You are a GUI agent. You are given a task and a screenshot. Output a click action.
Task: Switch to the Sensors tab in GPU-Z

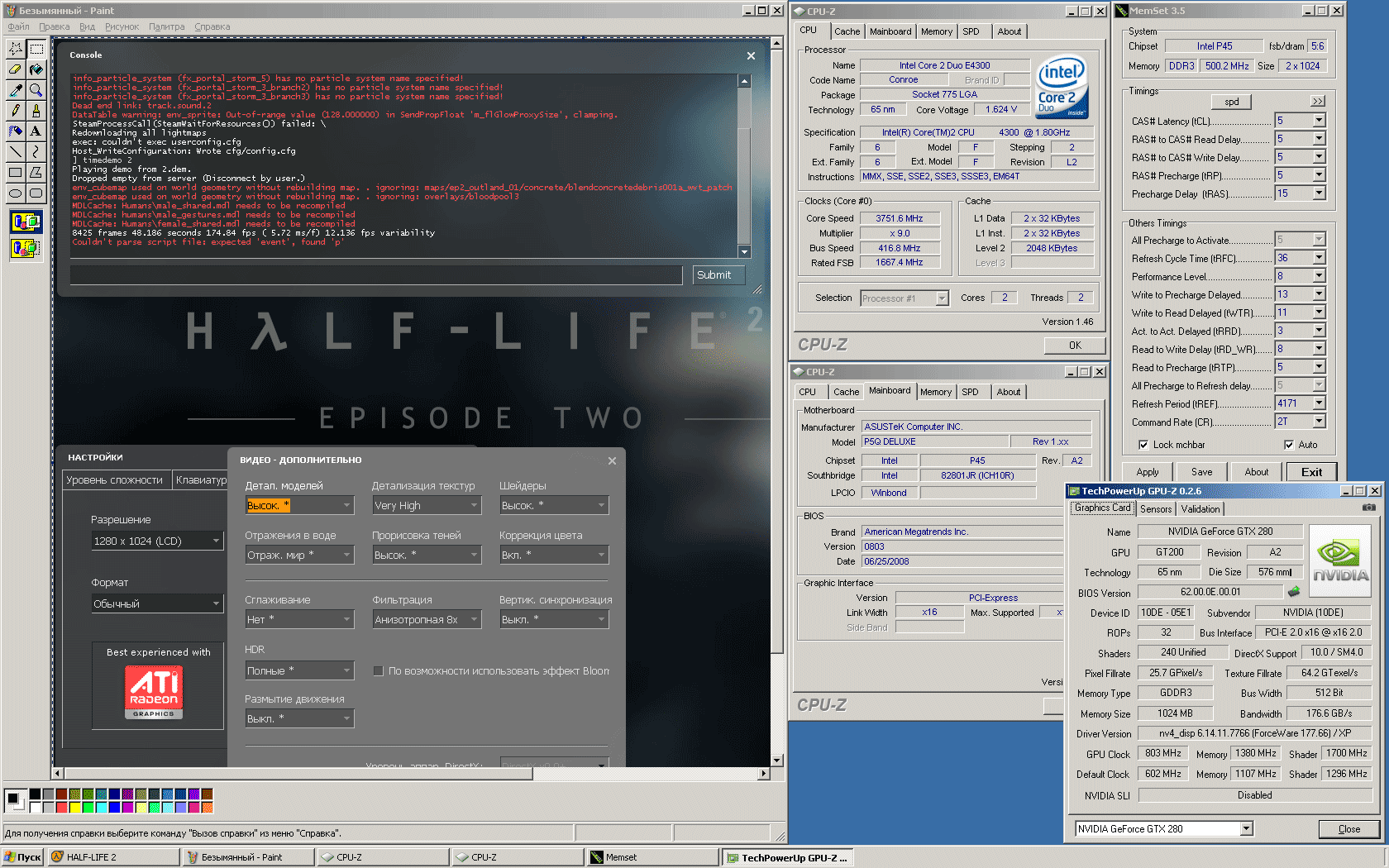click(x=1156, y=509)
